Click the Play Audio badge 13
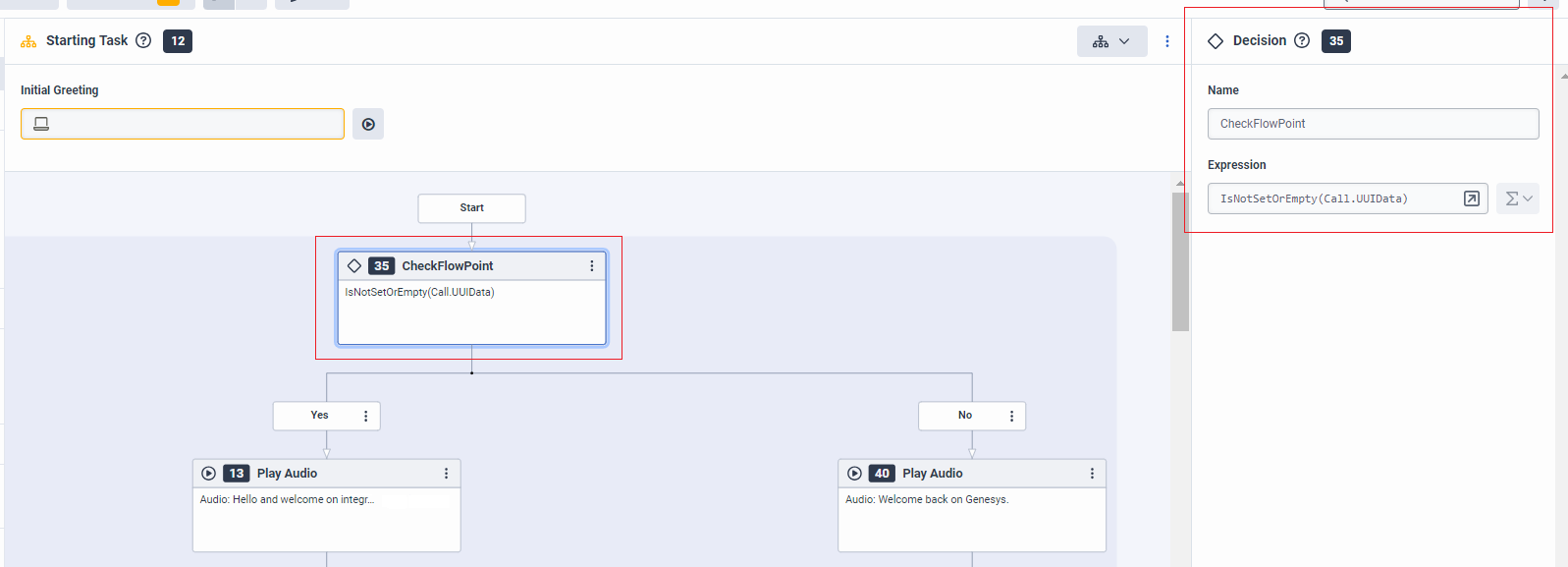 click(x=237, y=473)
